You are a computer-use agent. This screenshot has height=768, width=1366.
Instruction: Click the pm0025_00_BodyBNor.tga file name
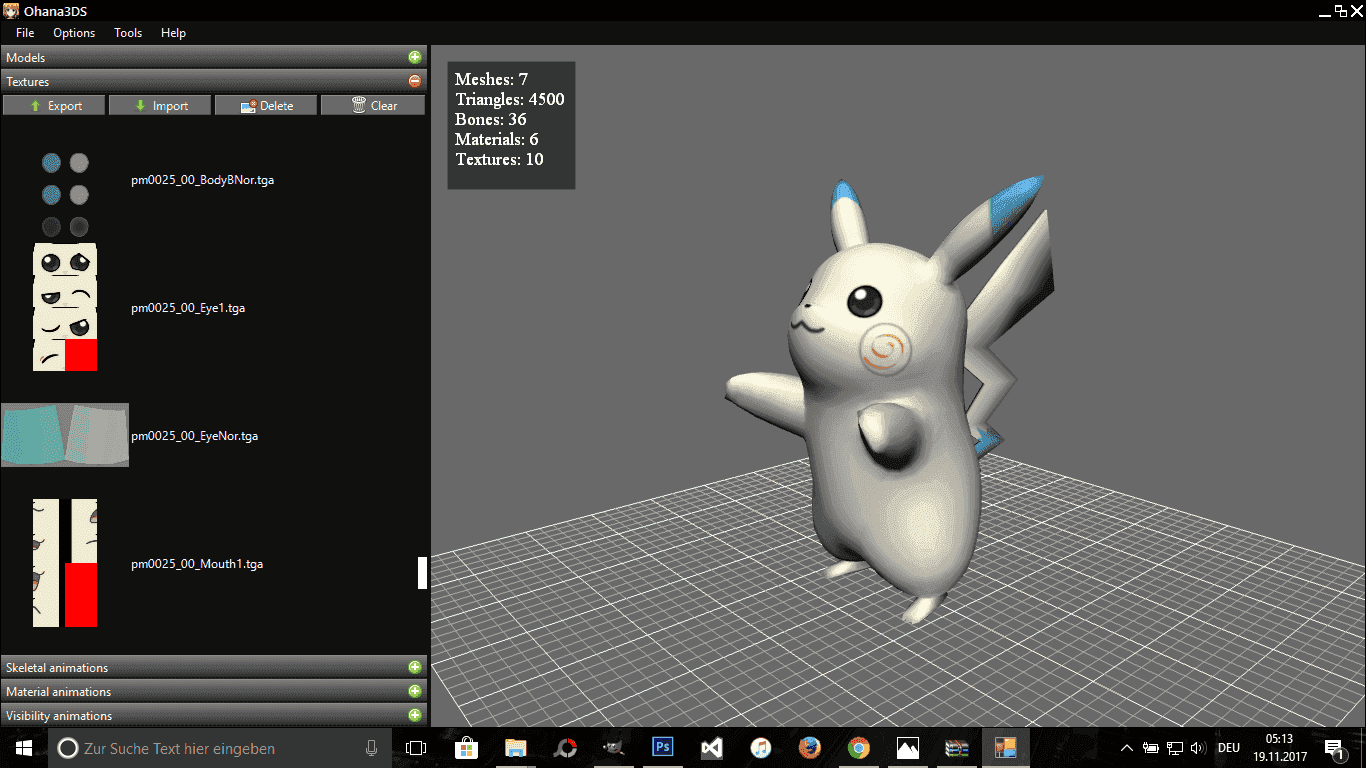[x=202, y=180]
